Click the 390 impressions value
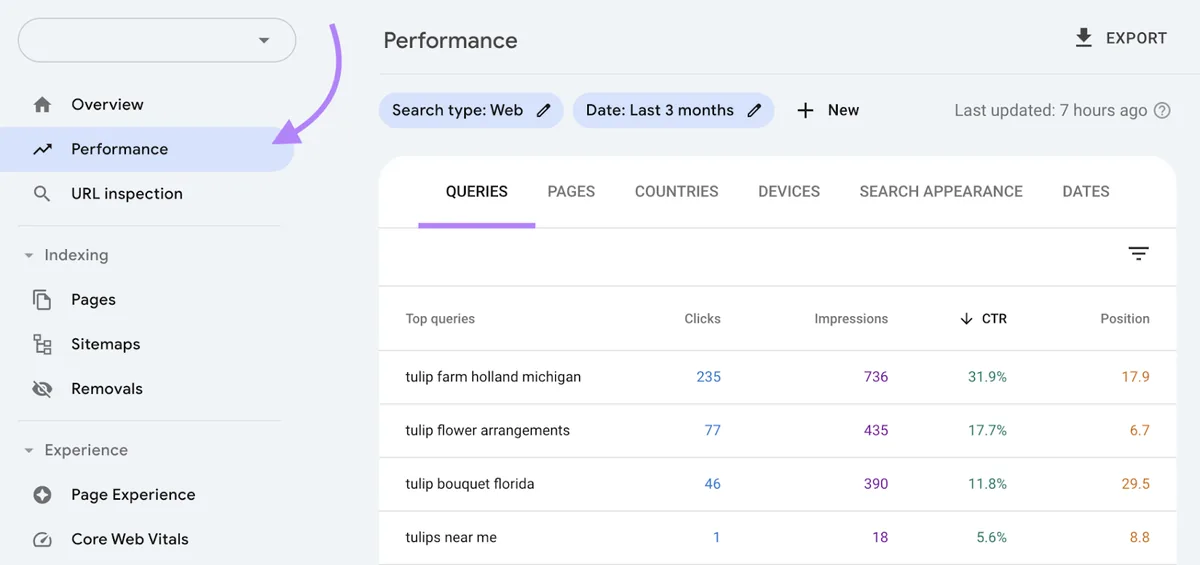The image size is (1200, 565). (876, 484)
